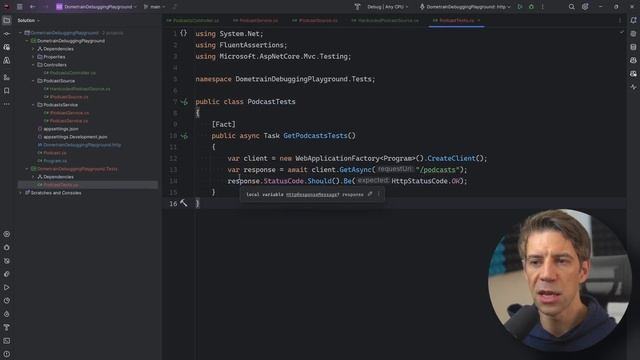Open Search Everywhere magnifier

click(x=571, y=7)
